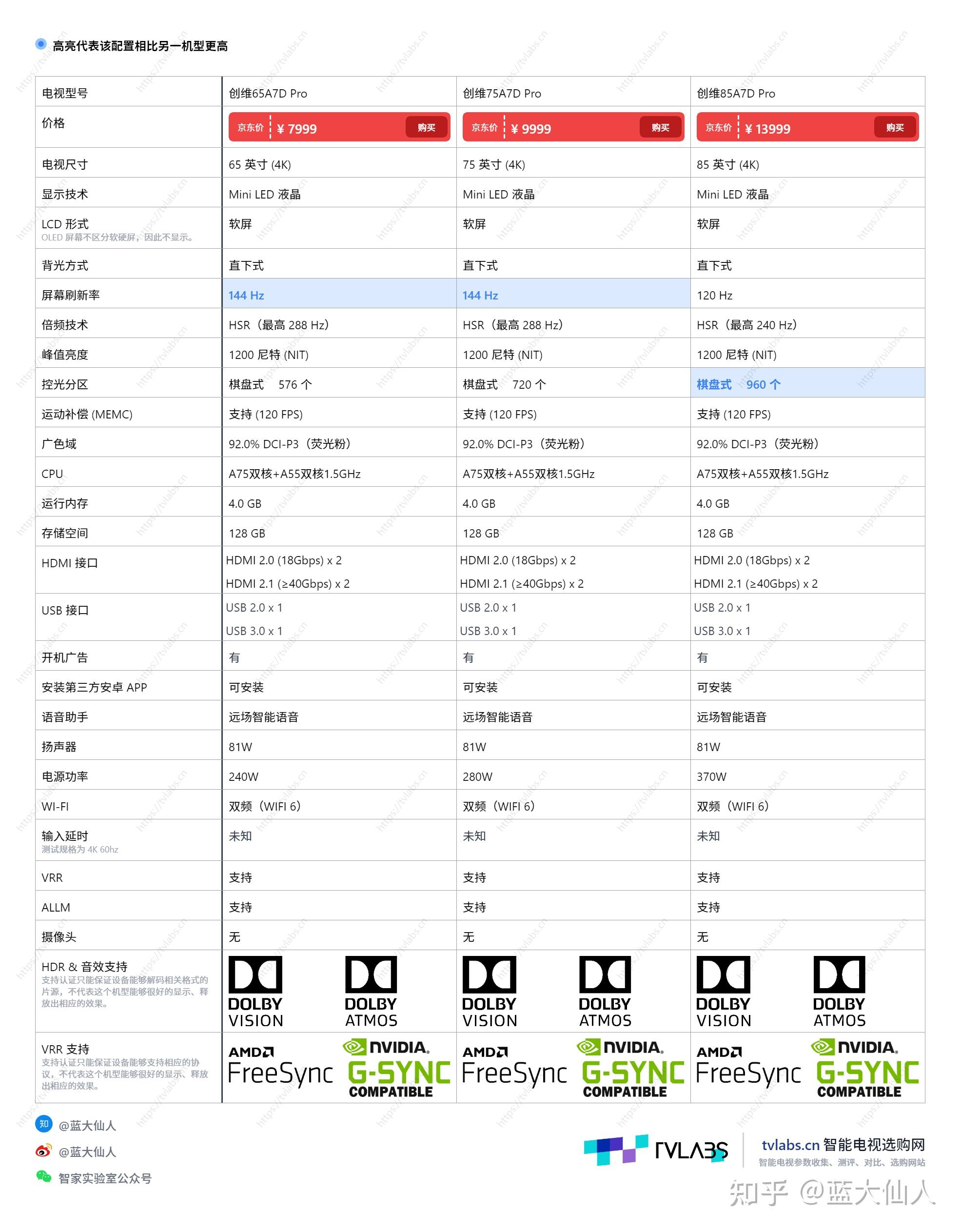Click NVIDIA G-SYNC logo in 65A7D Pro column
The image size is (961, 1232).
(397, 1069)
